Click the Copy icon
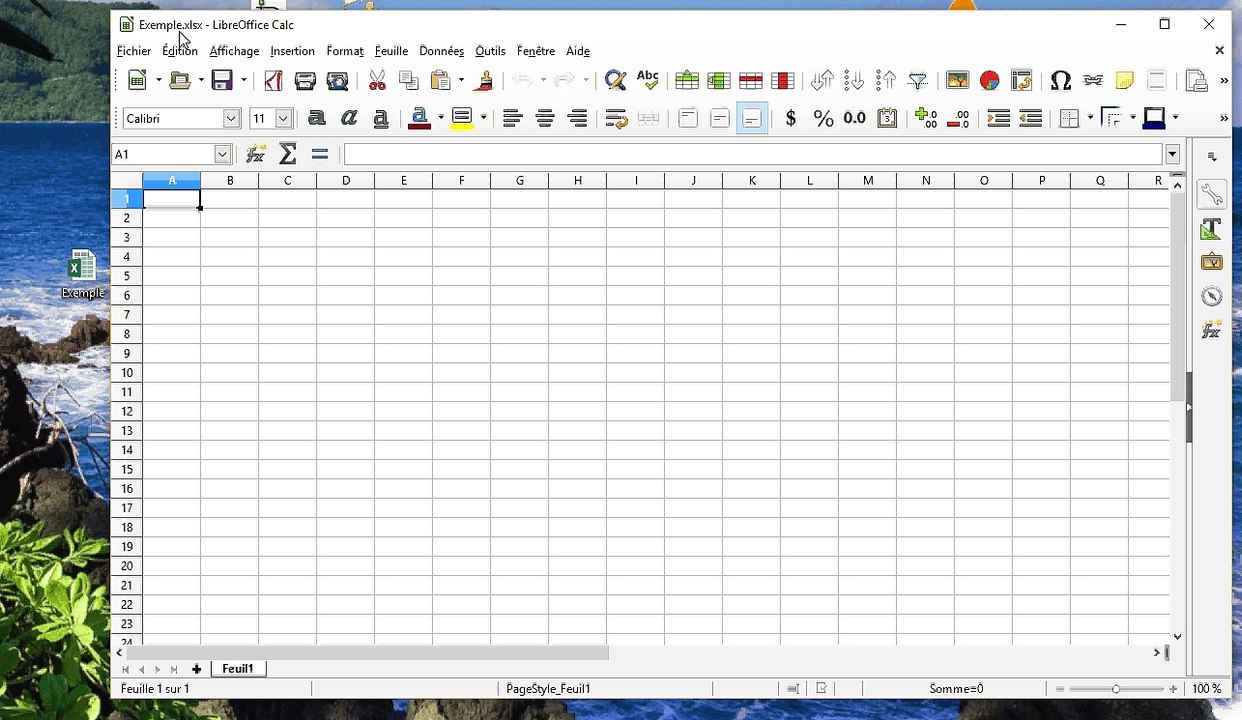The height and width of the screenshot is (720, 1242). [x=409, y=81]
